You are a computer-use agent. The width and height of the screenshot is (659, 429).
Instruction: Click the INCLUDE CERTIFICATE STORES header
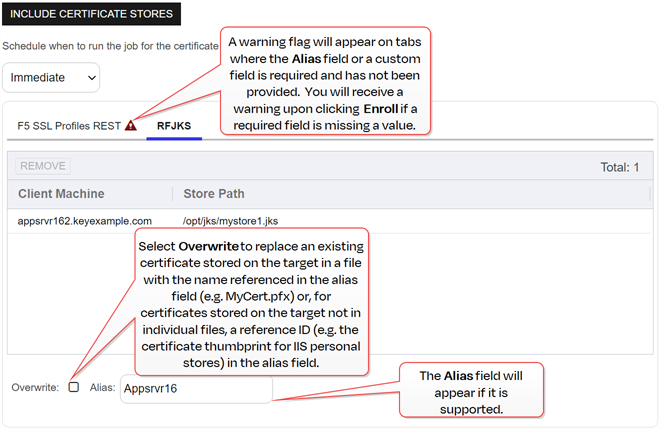(x=92, y=15)
